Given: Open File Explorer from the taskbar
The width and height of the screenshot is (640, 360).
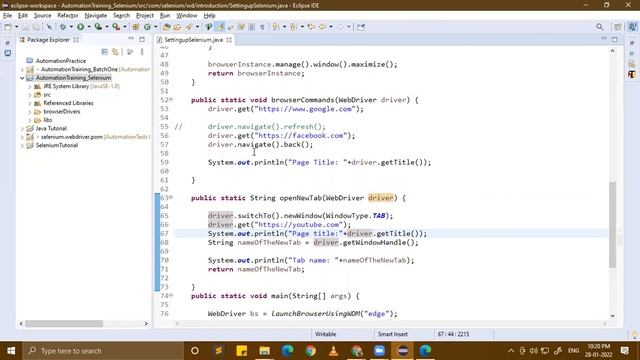Looking at the screenshot, I should click(264, 351).
